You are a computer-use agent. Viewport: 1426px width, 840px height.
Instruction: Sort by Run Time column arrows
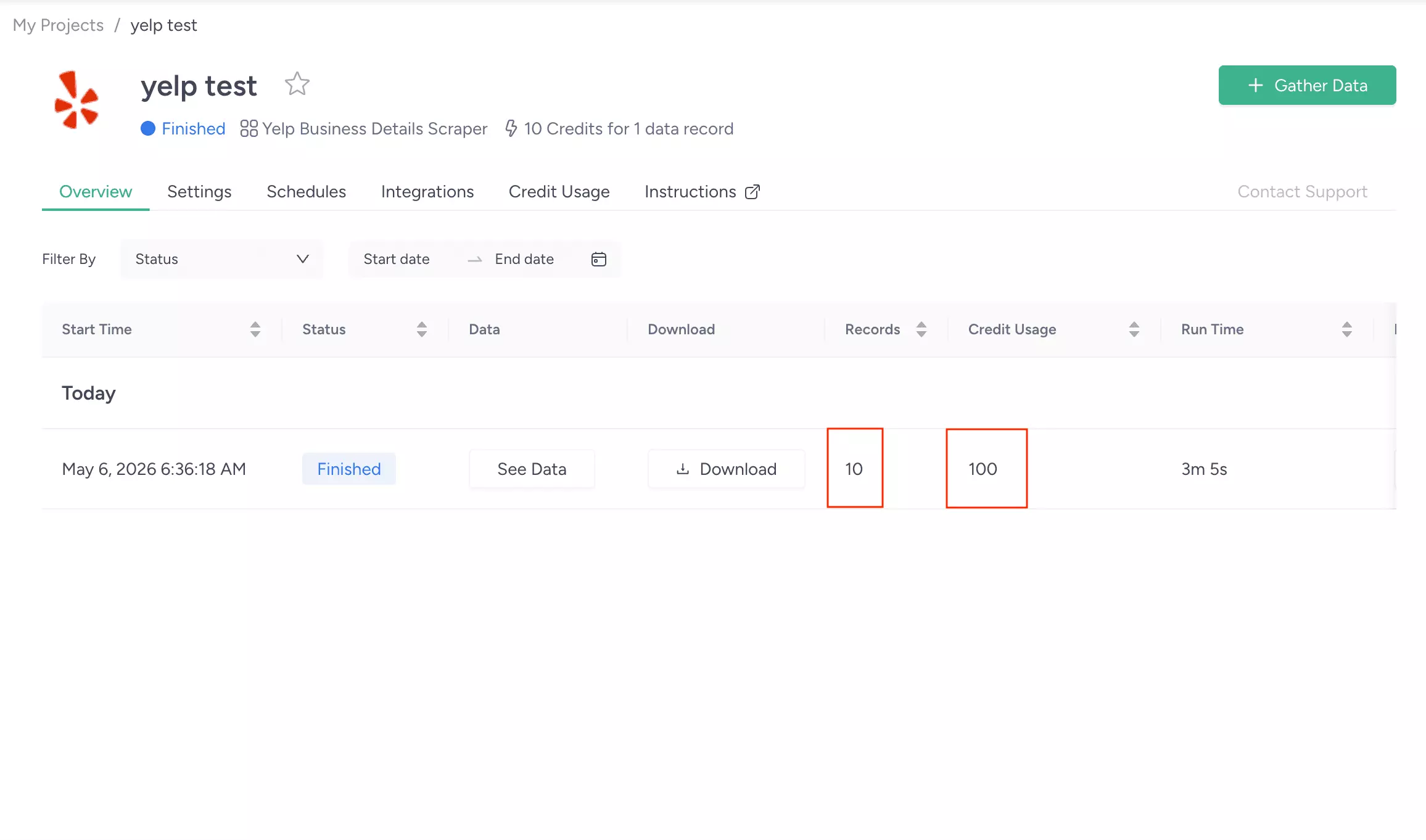point(1347,329)
